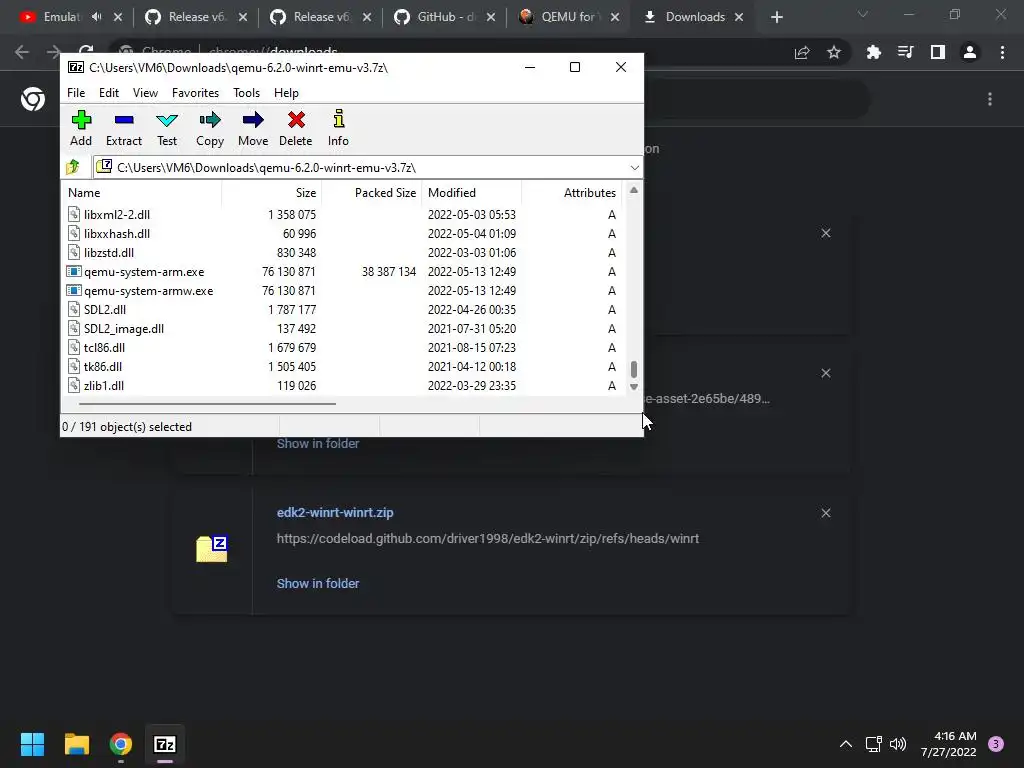Select the zlib1.dll file icon

pyautogui.click(x=74, y=385)
